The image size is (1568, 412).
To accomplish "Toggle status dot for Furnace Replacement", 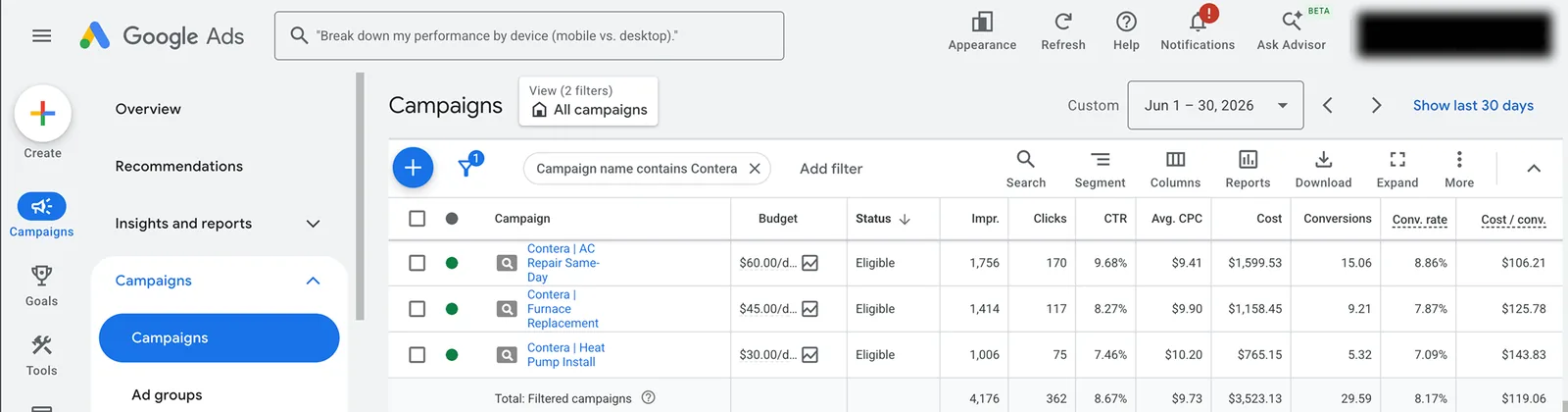I will click(452, 309).
